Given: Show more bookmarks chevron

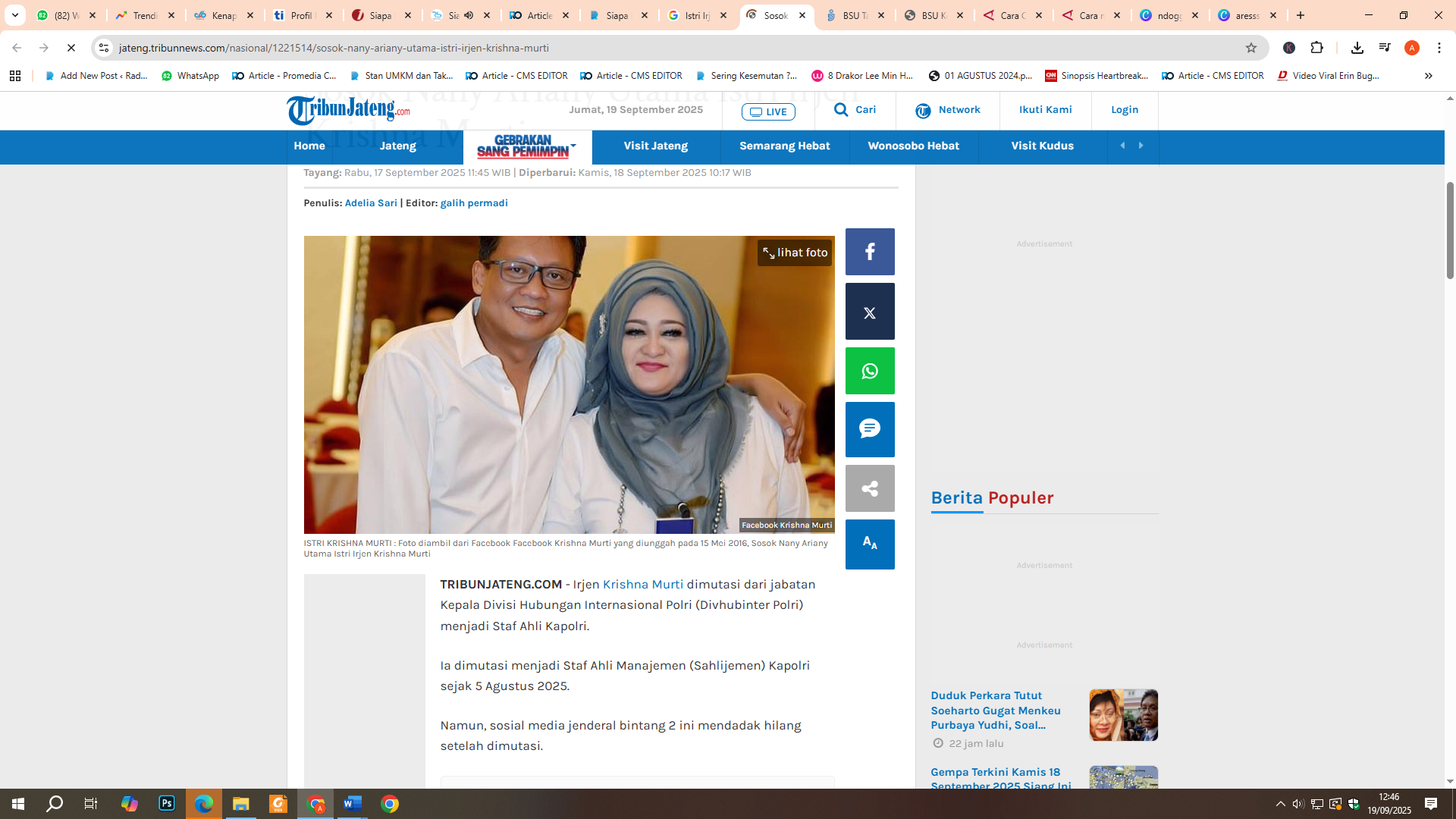Looking at the screenshot, I should tap(1429, 76).
